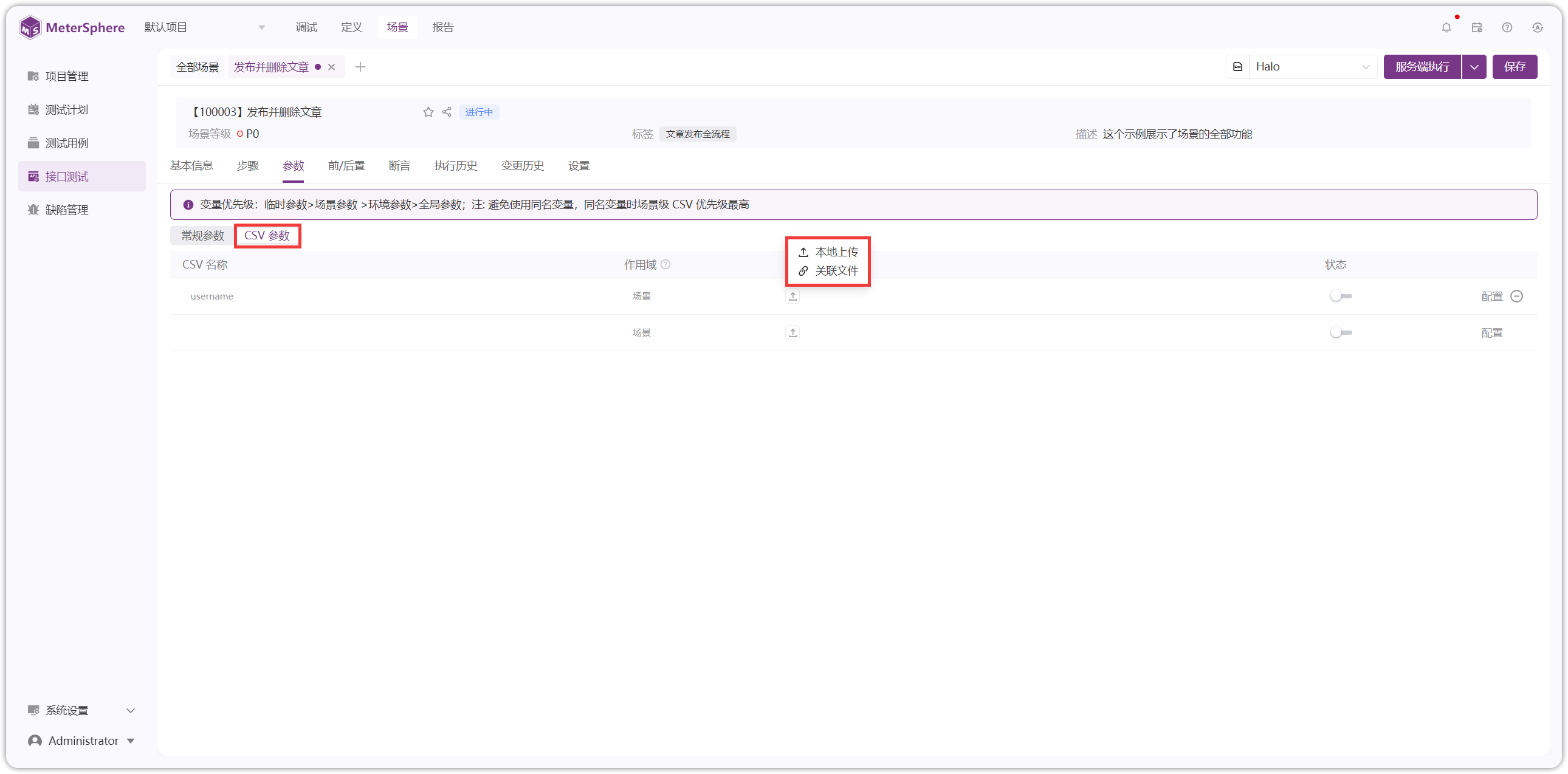
Task: Open the Administrator user menu
Action: [x=81, y=741]
